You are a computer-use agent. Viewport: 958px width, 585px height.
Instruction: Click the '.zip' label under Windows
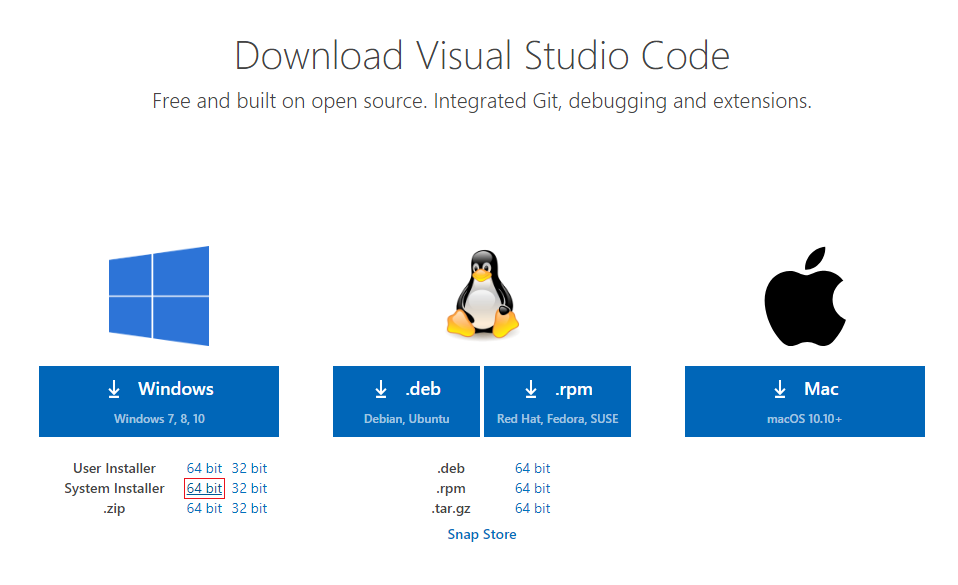pyautogui.click(x=114, y=509)
